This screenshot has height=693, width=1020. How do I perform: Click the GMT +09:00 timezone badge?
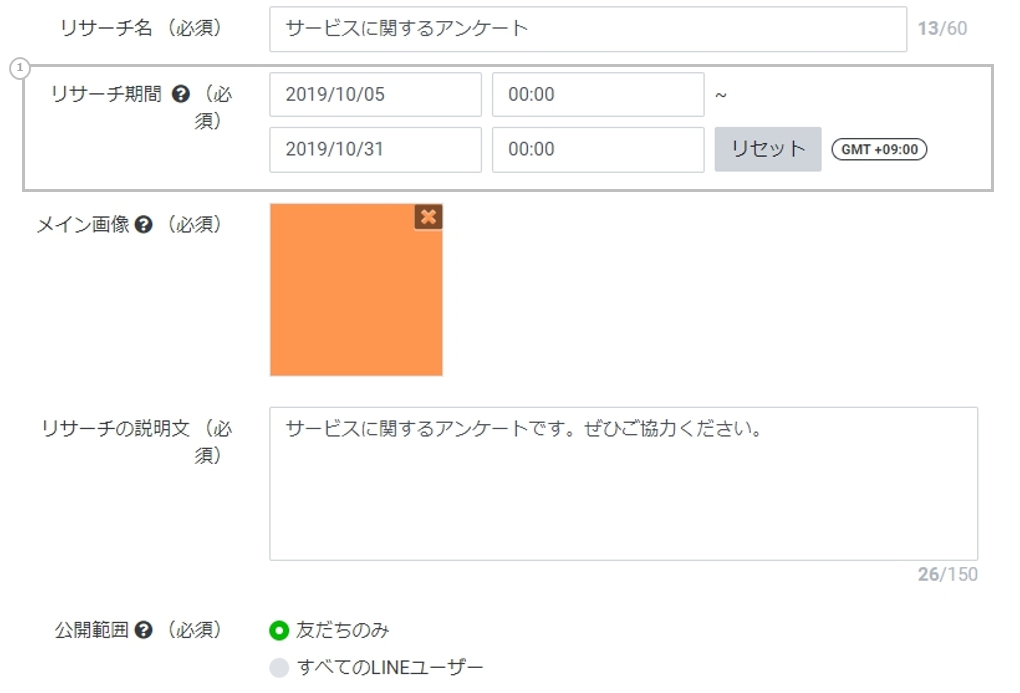pos(879,149)
